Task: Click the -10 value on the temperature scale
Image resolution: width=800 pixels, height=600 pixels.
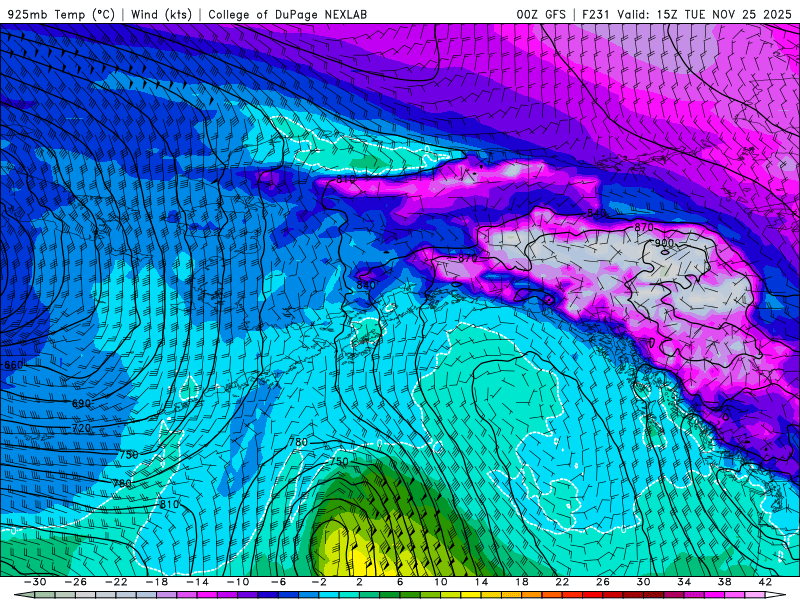Action: click(x=238, y=582)
